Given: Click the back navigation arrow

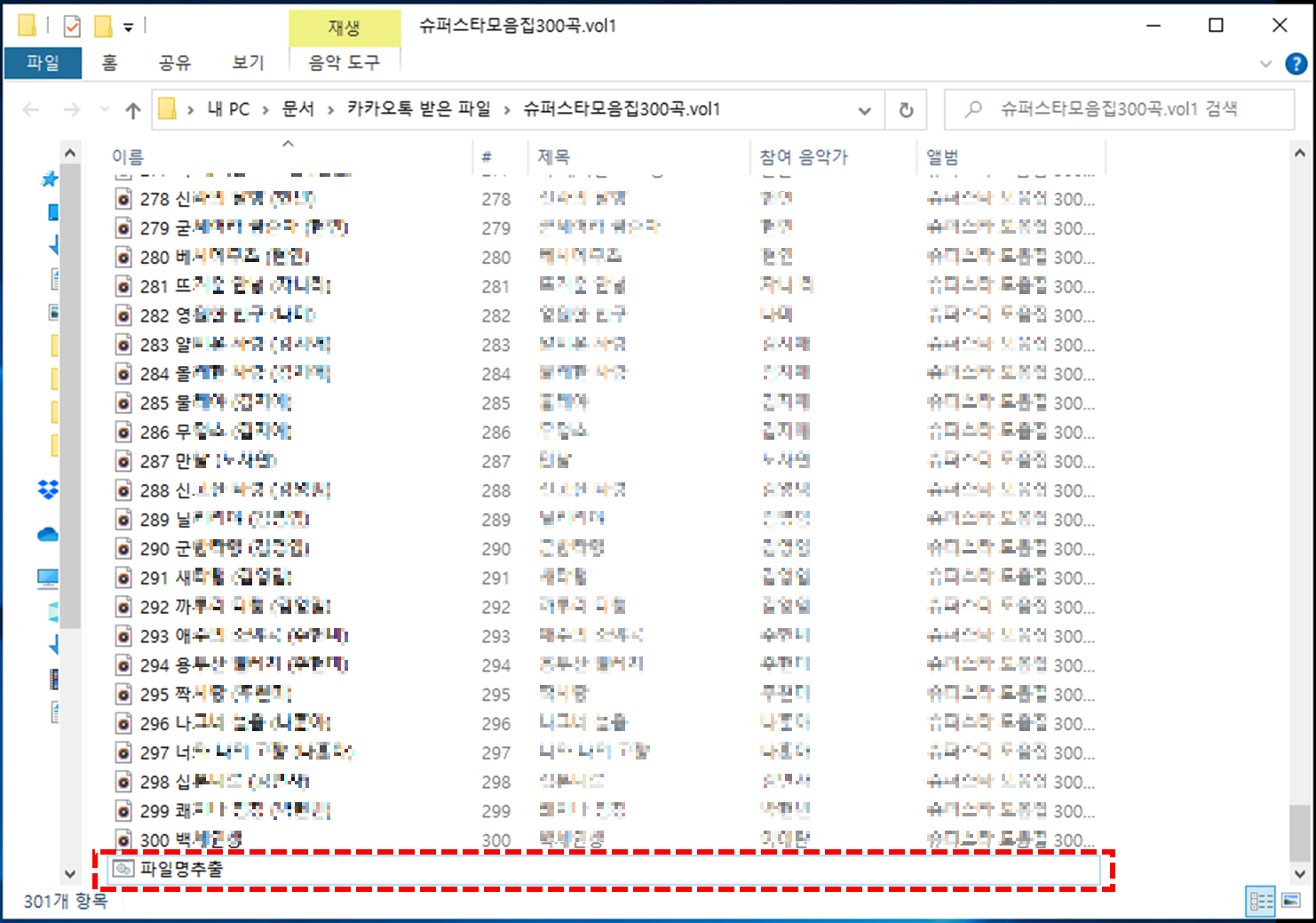Looking at the screenshot, I should [31, 109].
